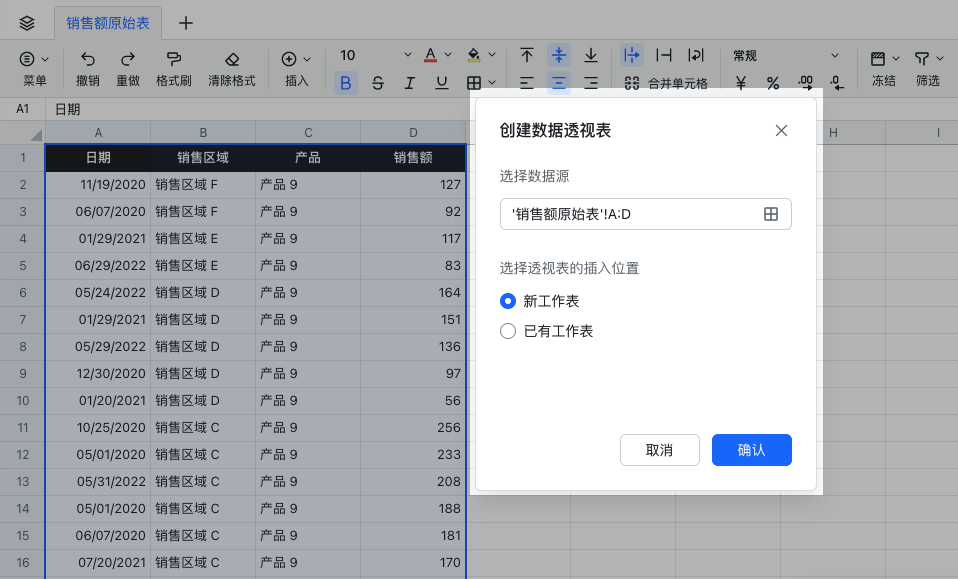Screen dimensions: 958x579
Task: Add a new sheet with plus icon
Action: pyautogui.click(x=186, y=23)
